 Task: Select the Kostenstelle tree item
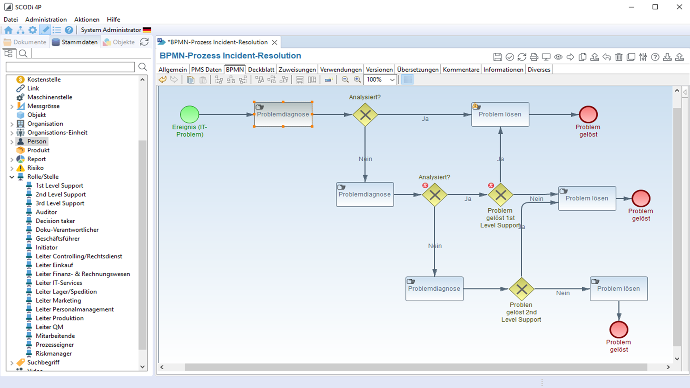(x=44, y=80)
